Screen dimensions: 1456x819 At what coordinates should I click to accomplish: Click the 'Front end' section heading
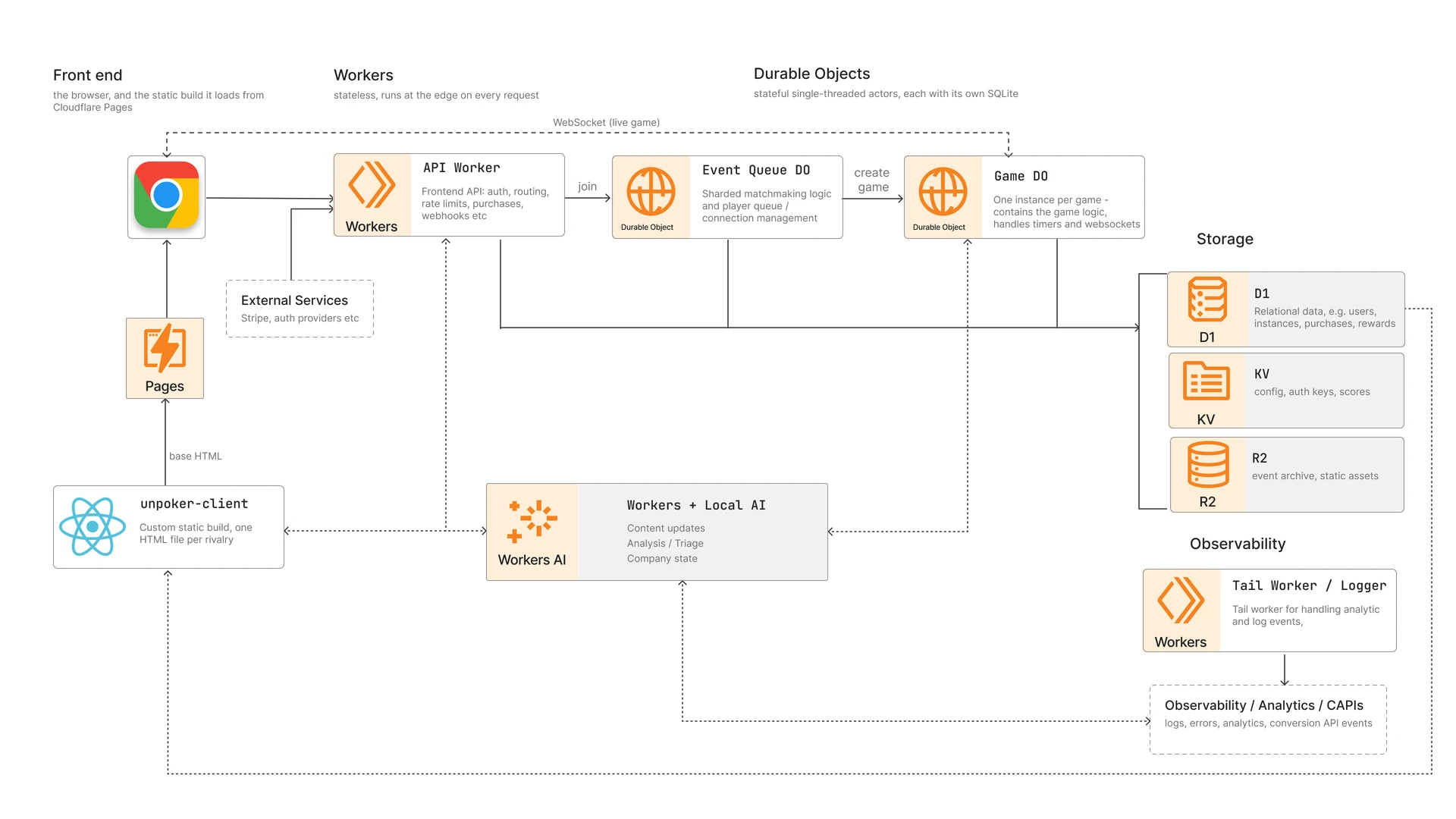pyautogui.click(x=87, y=75)
